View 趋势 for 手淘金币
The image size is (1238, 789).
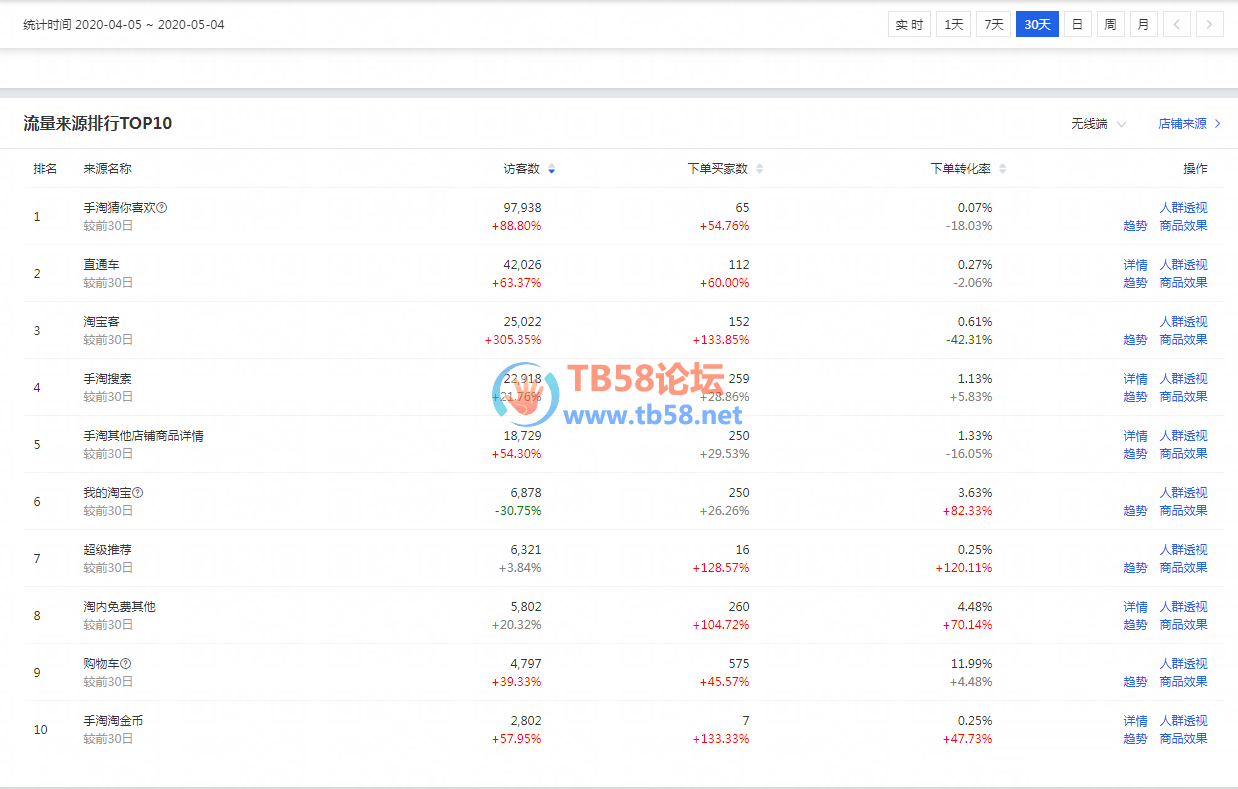(1135, 739)
